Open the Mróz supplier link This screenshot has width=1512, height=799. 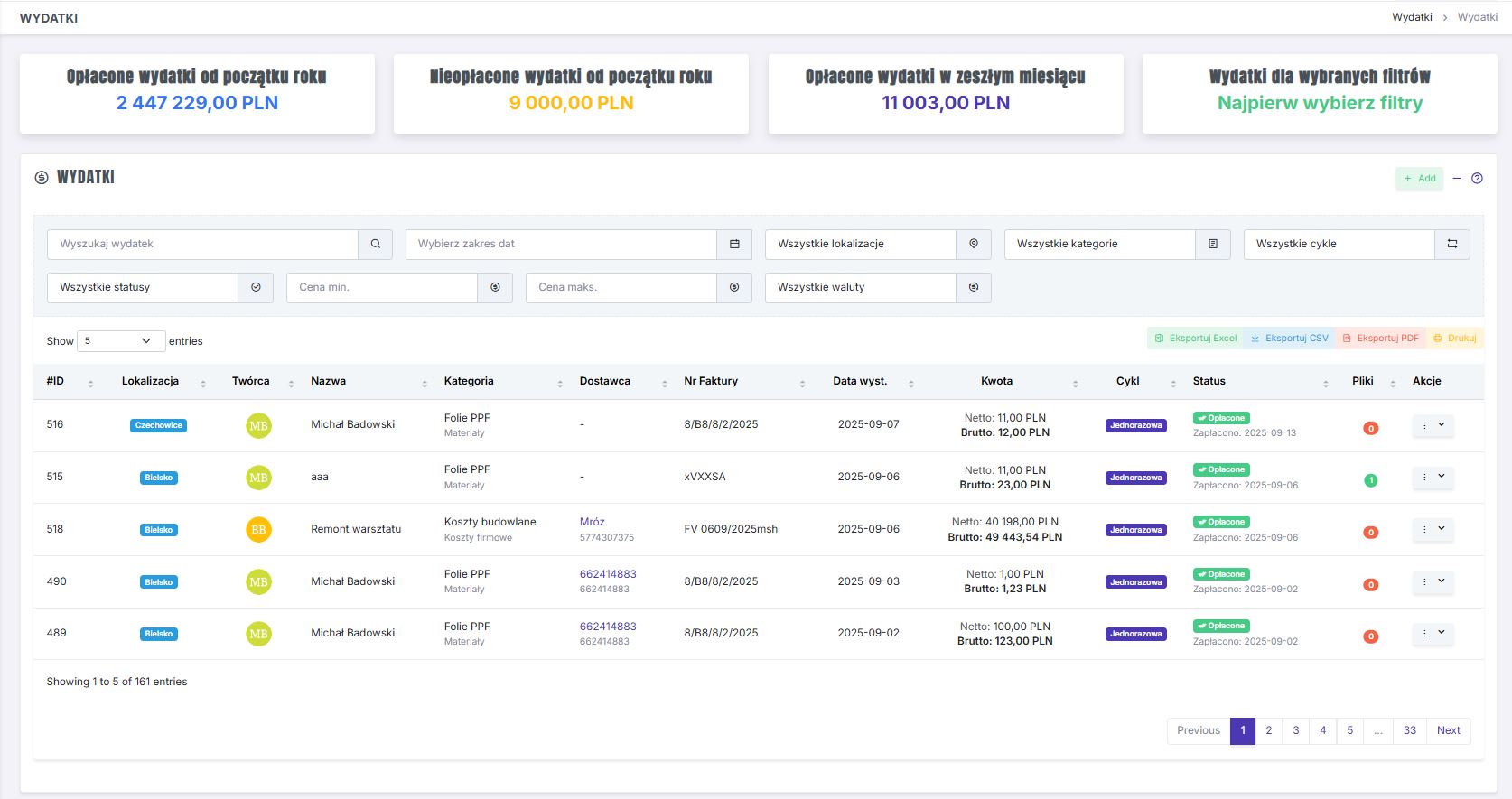point(592,522)
